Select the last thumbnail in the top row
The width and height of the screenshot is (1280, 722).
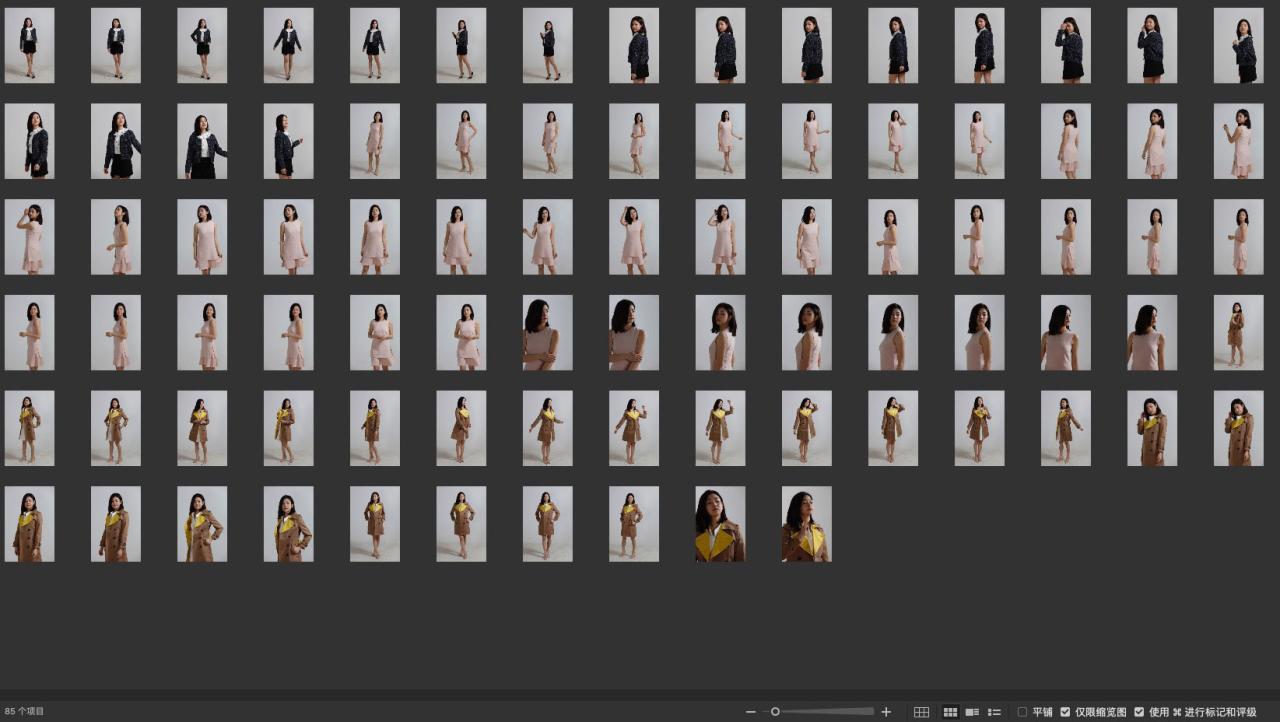[x=1238, y=45]
